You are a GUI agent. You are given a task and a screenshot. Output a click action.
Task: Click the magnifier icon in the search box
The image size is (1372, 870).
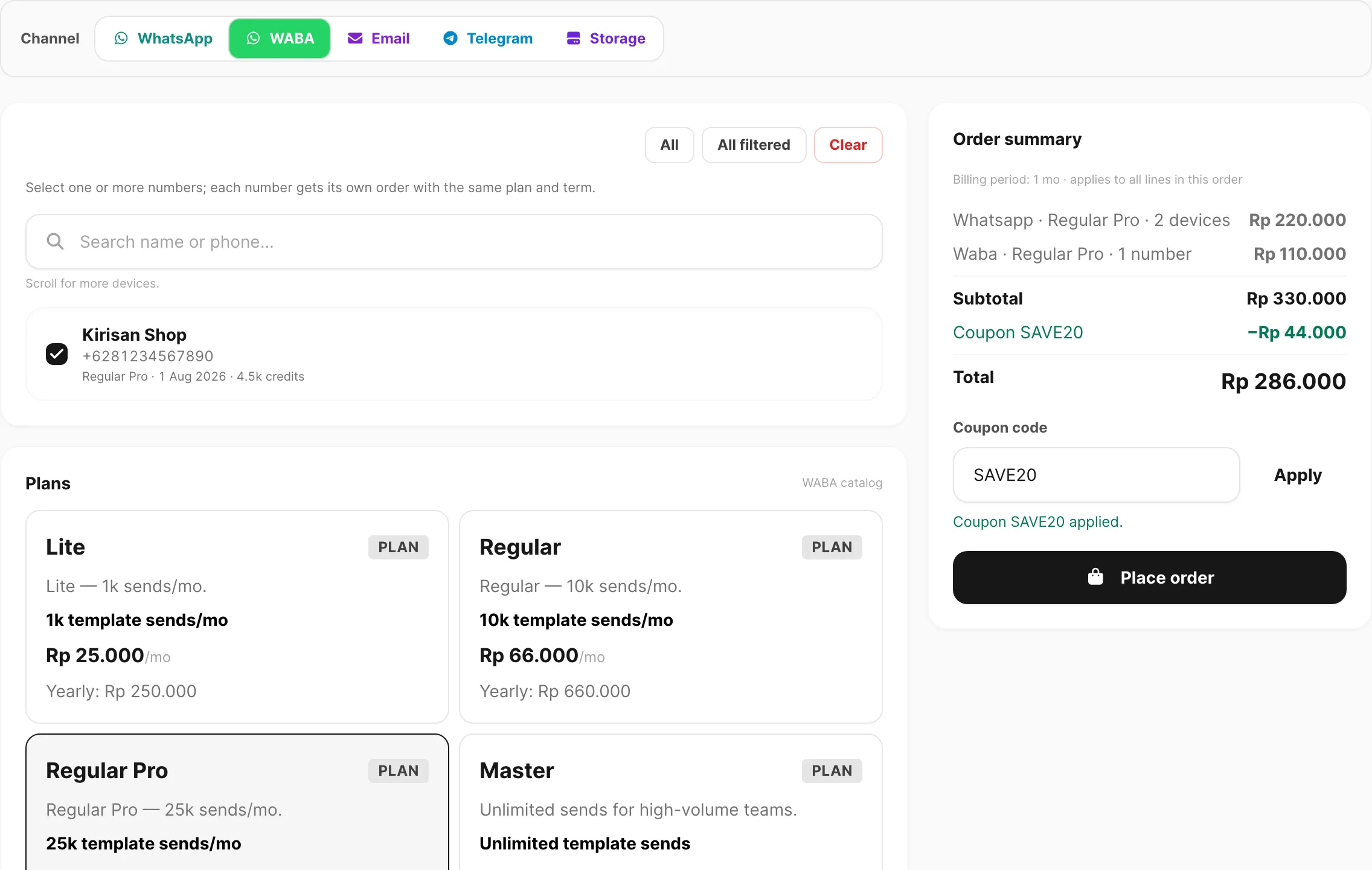pyautogui.click(x=55, y=242)
